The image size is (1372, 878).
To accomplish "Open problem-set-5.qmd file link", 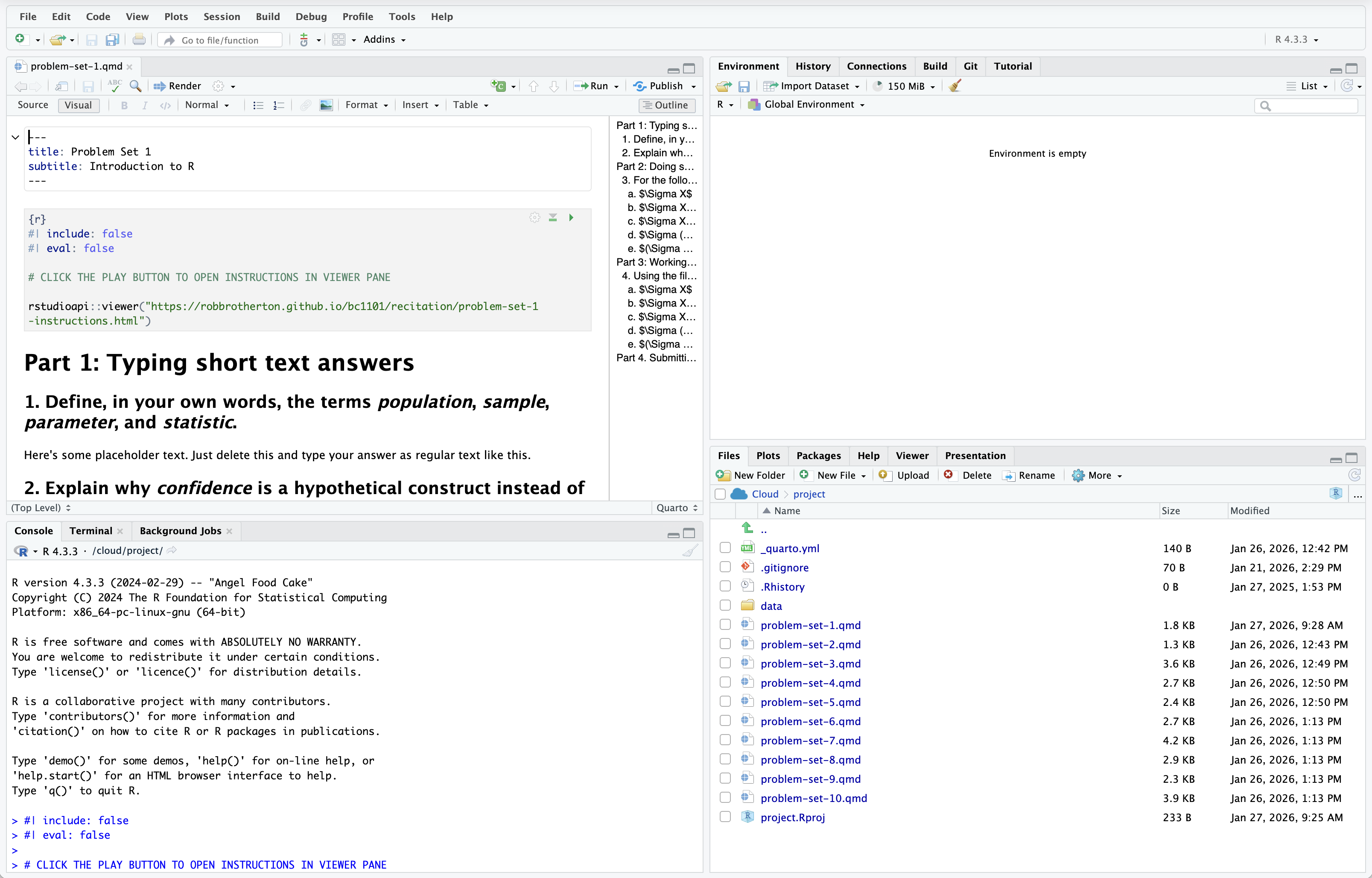I will 810,702.
